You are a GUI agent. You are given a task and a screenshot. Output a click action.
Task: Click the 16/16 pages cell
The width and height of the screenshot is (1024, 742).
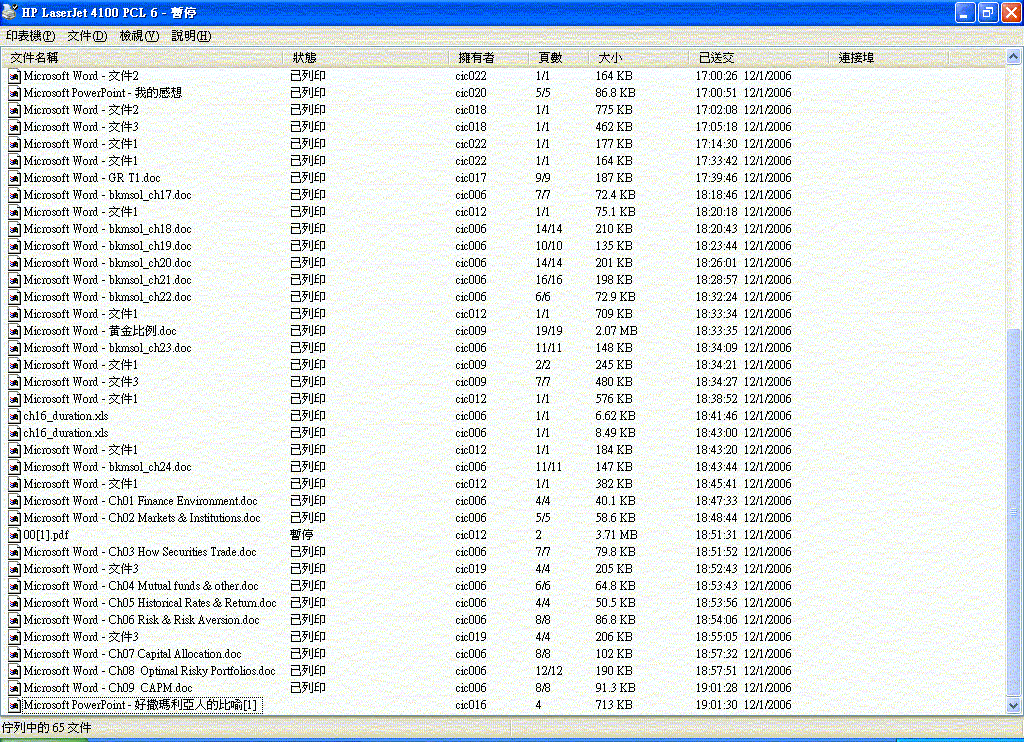[x=549, y=280]
